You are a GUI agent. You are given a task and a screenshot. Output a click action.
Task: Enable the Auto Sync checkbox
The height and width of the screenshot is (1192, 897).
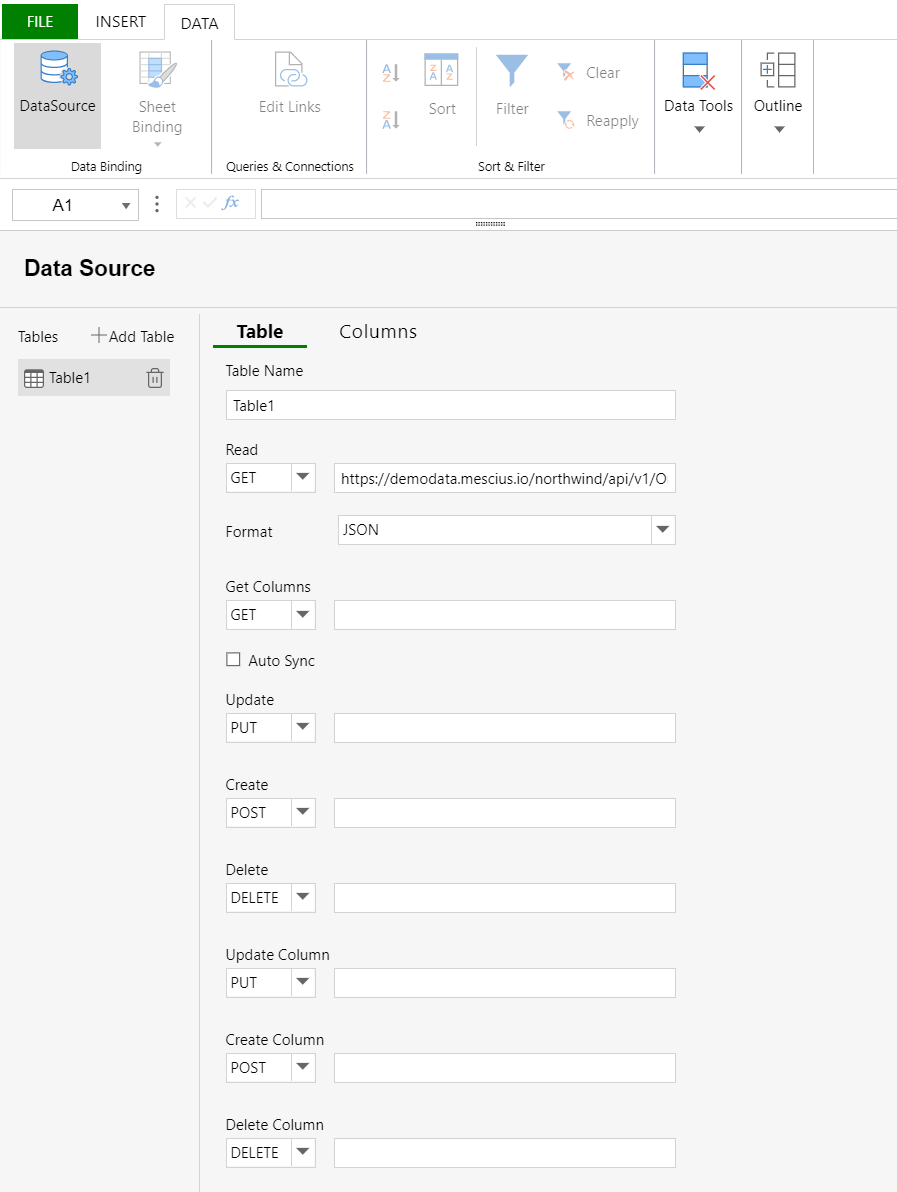click(x=234, y=660)
